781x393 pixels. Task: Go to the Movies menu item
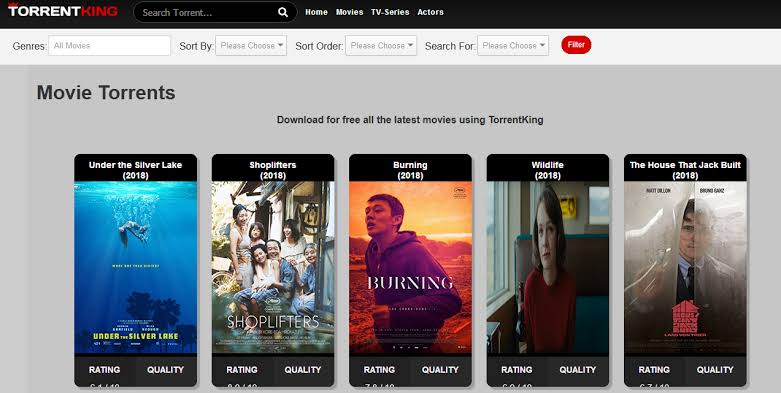tap(350, 12)
